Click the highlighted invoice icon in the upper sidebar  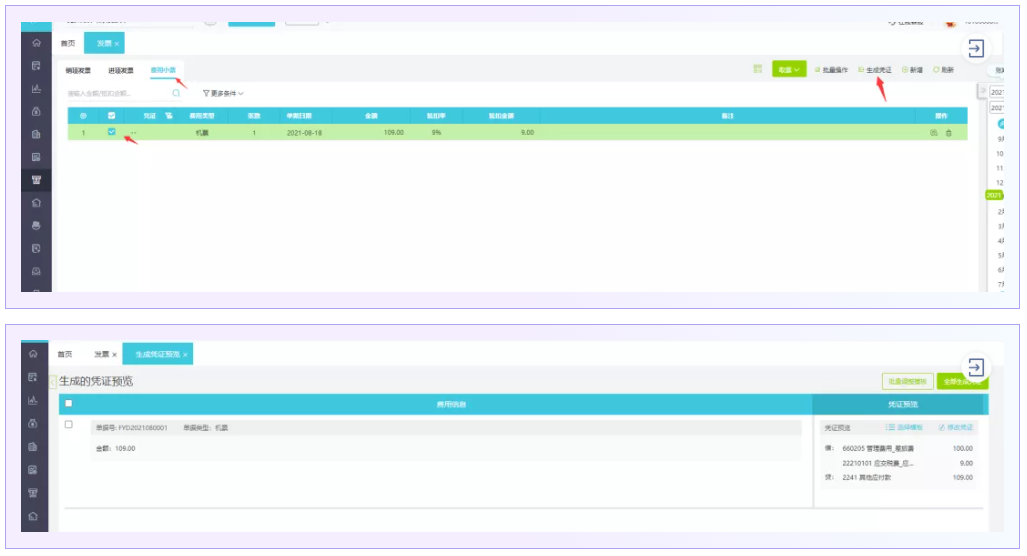click(36, 180)
